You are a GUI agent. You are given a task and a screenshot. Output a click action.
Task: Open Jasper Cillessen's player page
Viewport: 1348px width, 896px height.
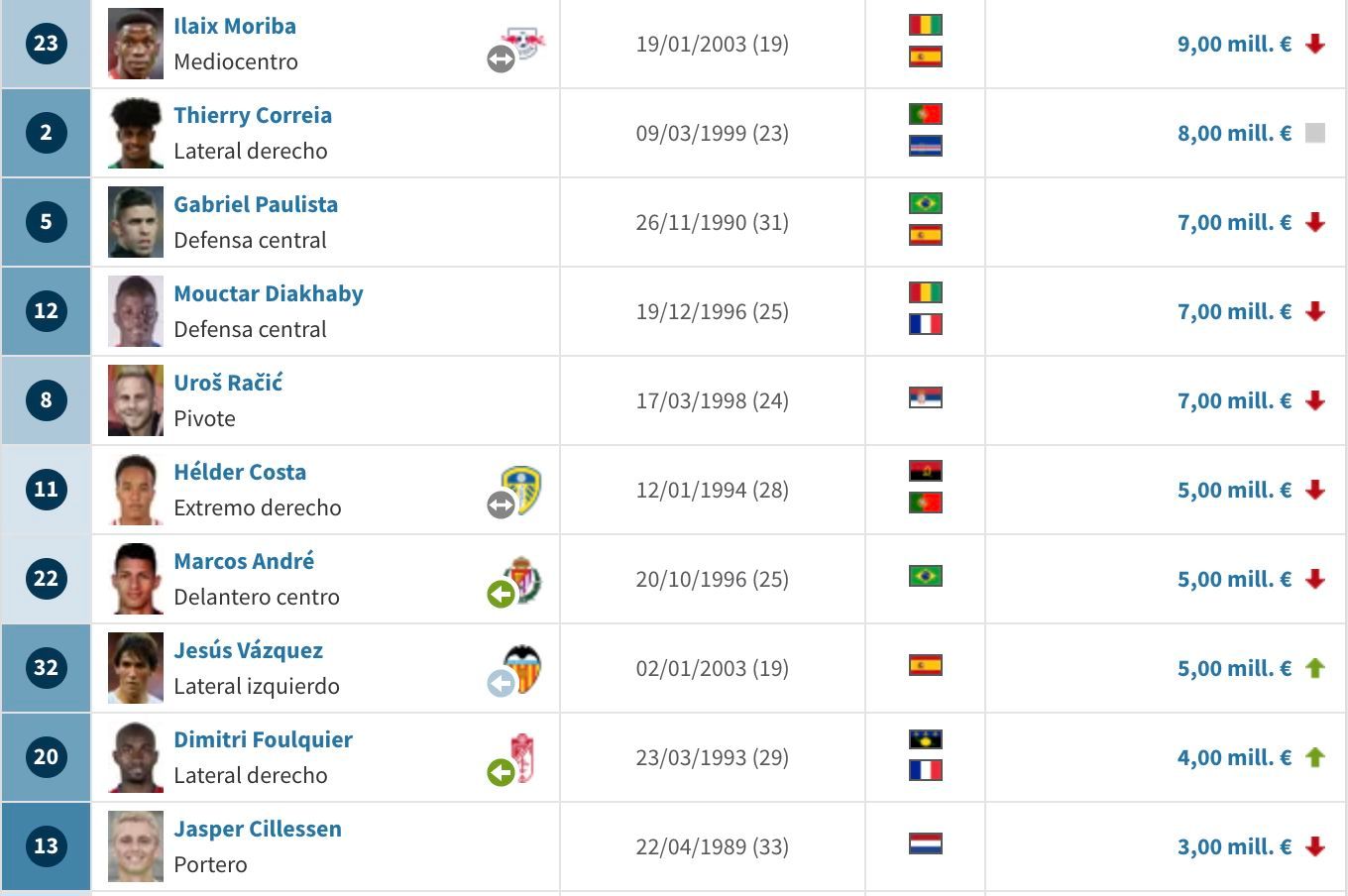(x=258, y=829)
